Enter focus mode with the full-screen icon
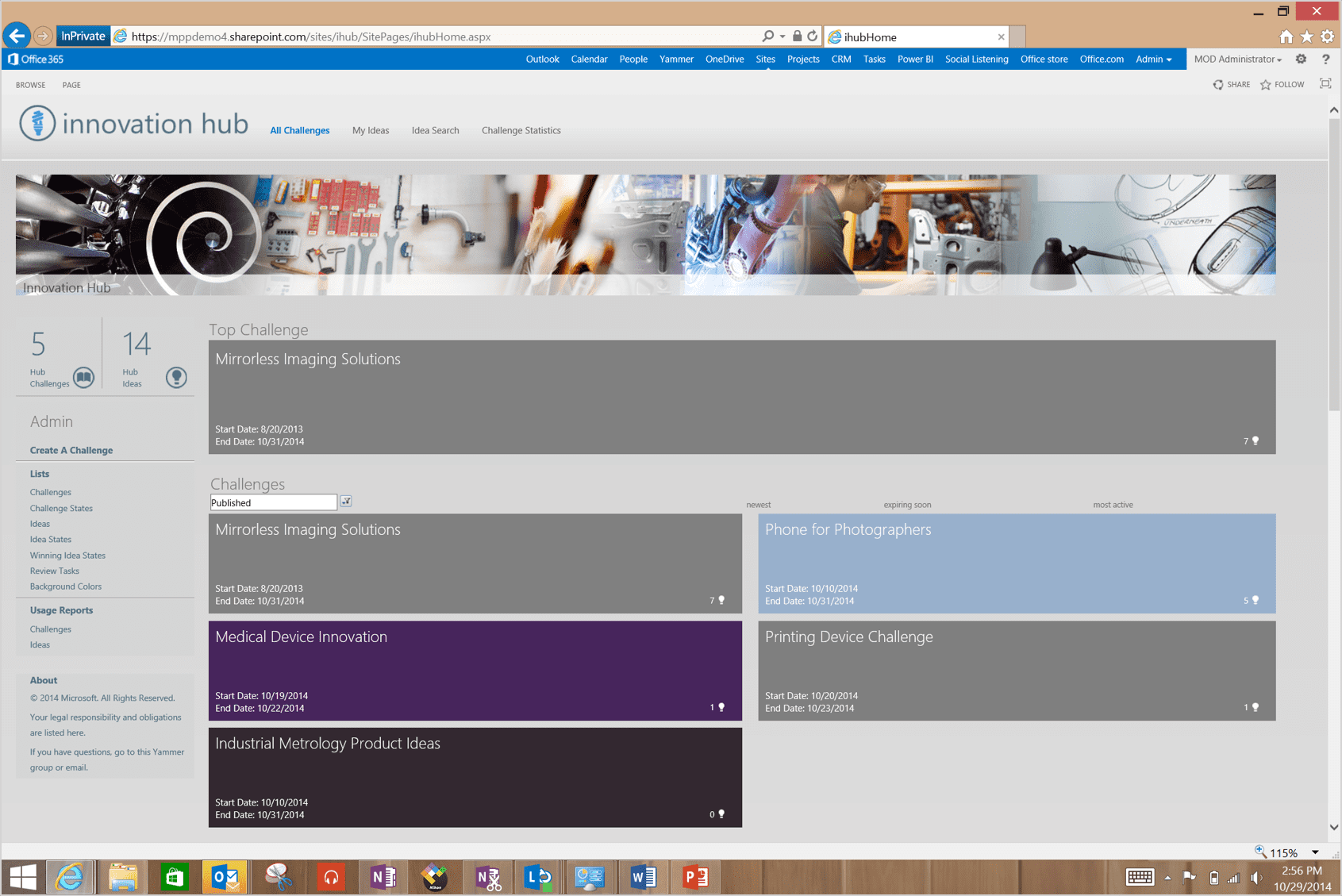 [1325, 83]
